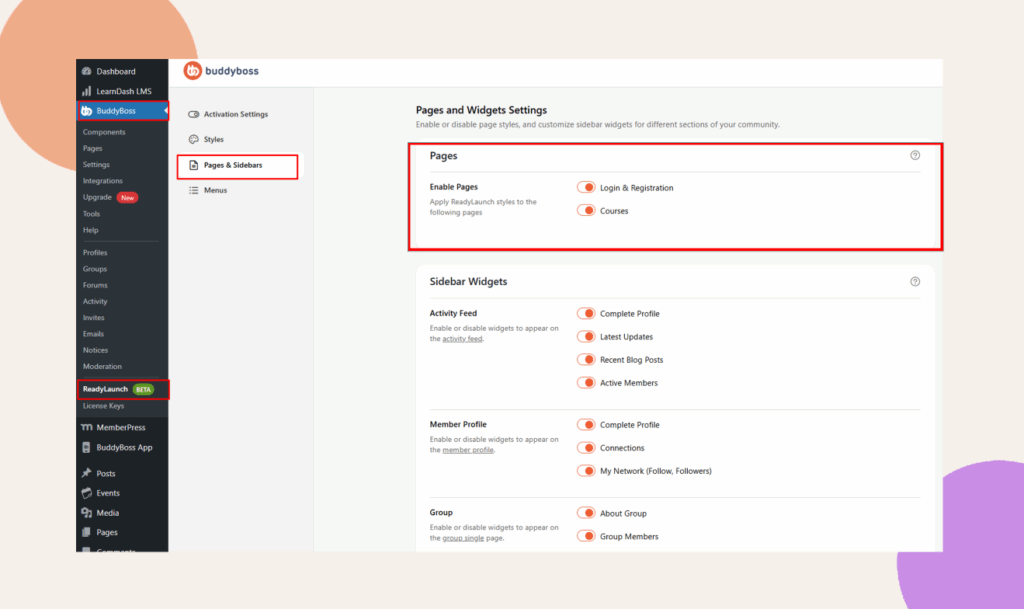Turn off the Latest Updates widget
The width and height of the screenshot is (1024, 609).
click(x=586, y=337)
